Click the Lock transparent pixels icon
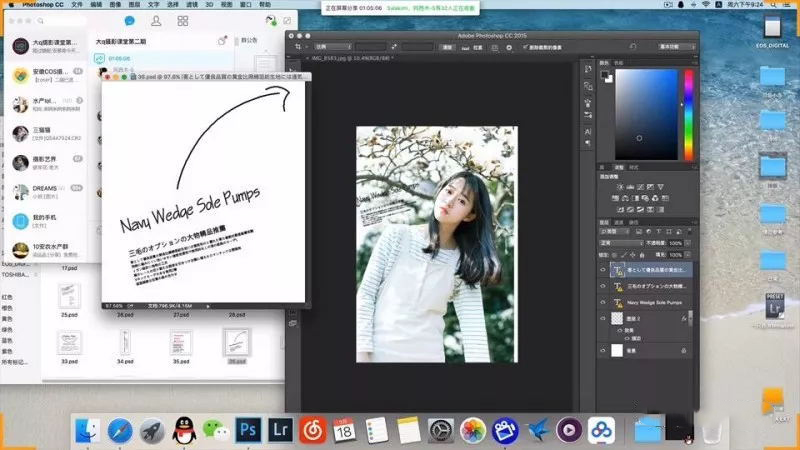The height and width of the screenshot is (450, 800). (x=614, y=255)
